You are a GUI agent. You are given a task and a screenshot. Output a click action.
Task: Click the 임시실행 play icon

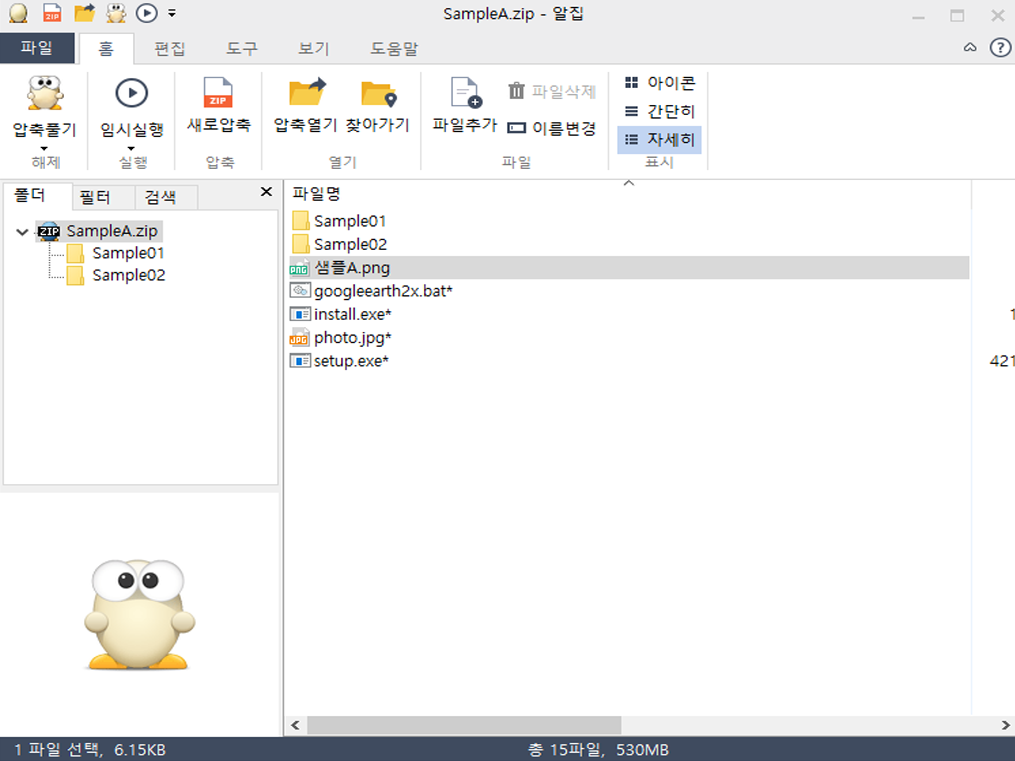coord(131,93)
